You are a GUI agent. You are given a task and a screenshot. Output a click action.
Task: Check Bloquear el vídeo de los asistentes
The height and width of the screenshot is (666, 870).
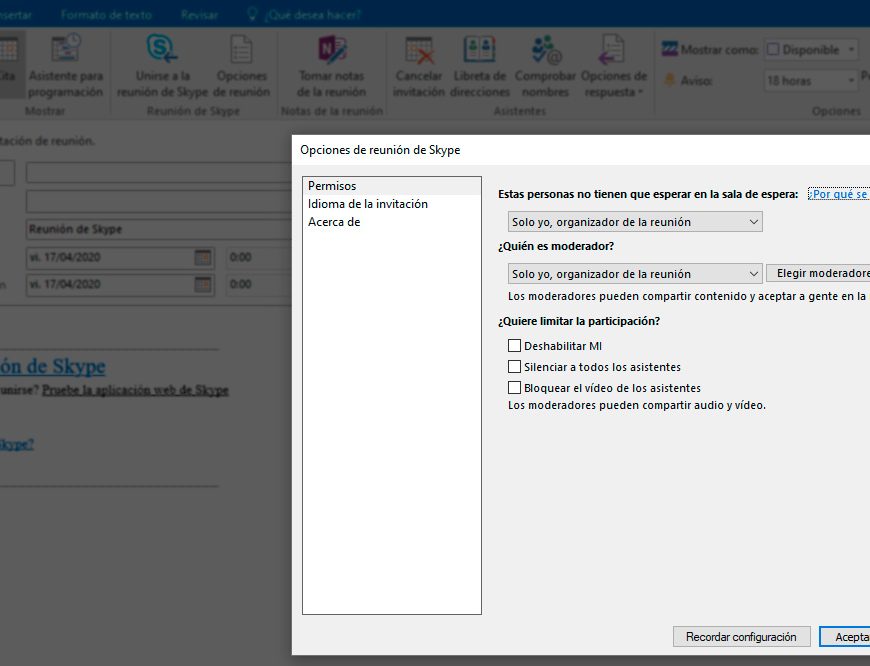(x=514, y=387)
